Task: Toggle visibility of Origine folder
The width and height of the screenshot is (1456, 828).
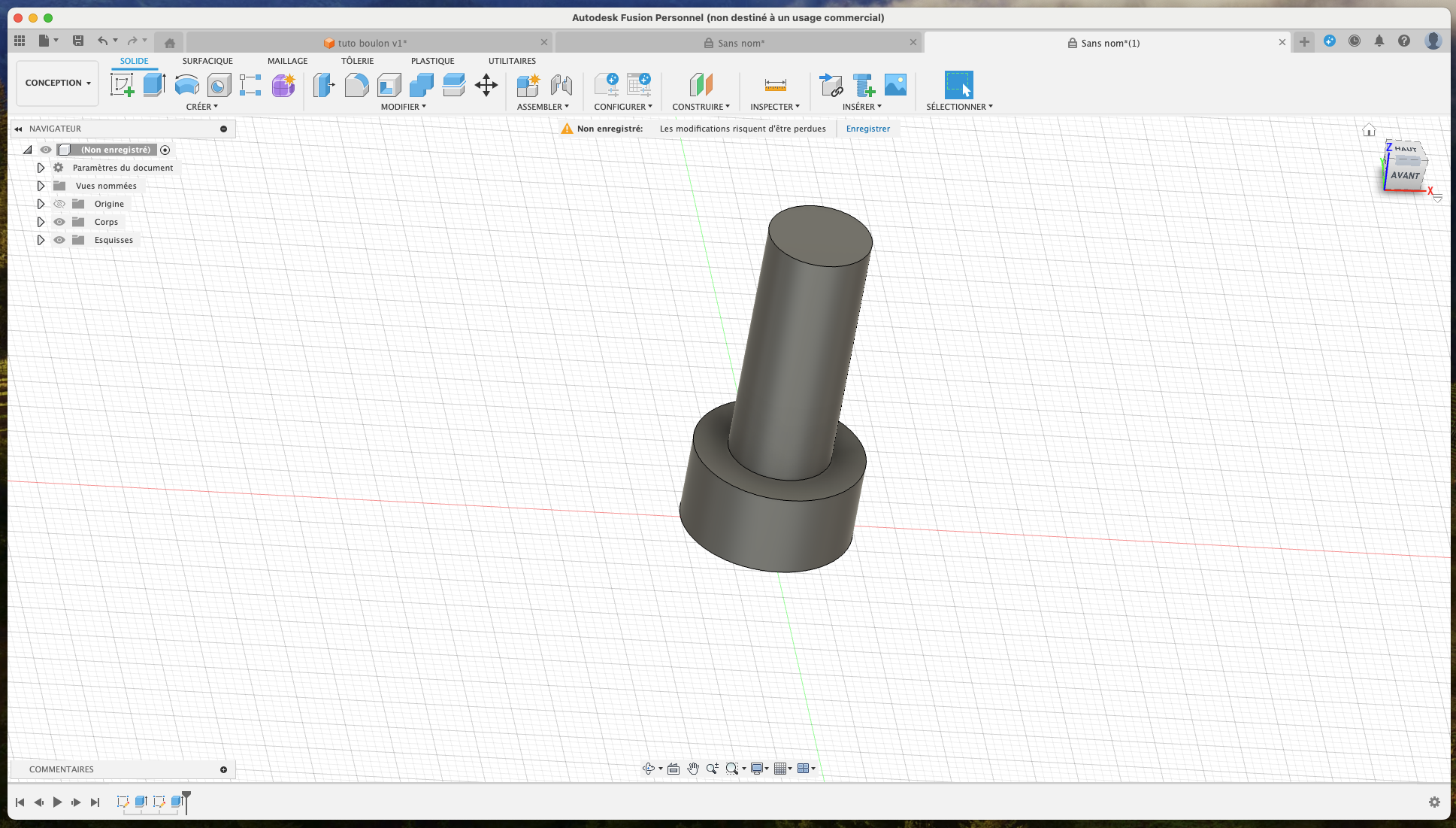Action: [59, 204]
